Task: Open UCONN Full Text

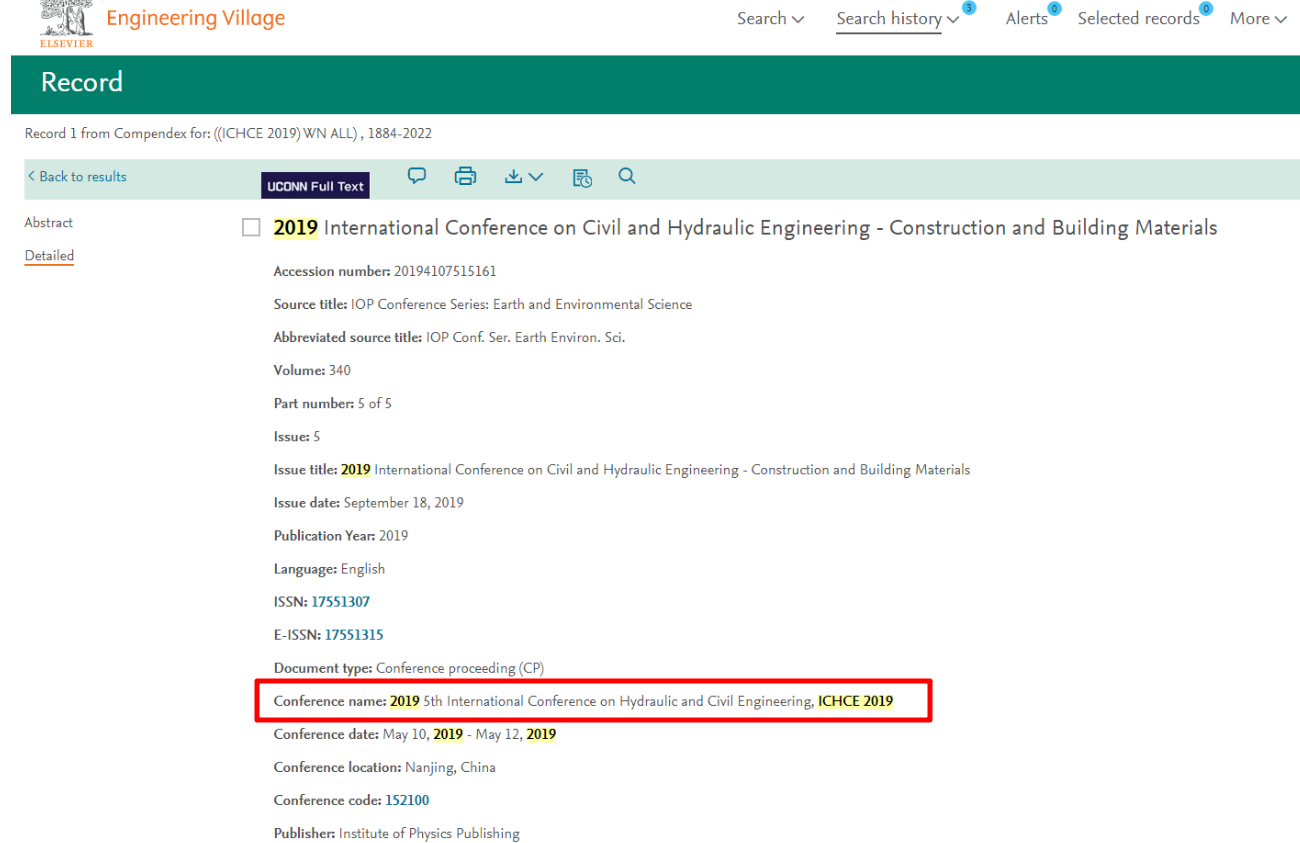Action: [315, 186]
